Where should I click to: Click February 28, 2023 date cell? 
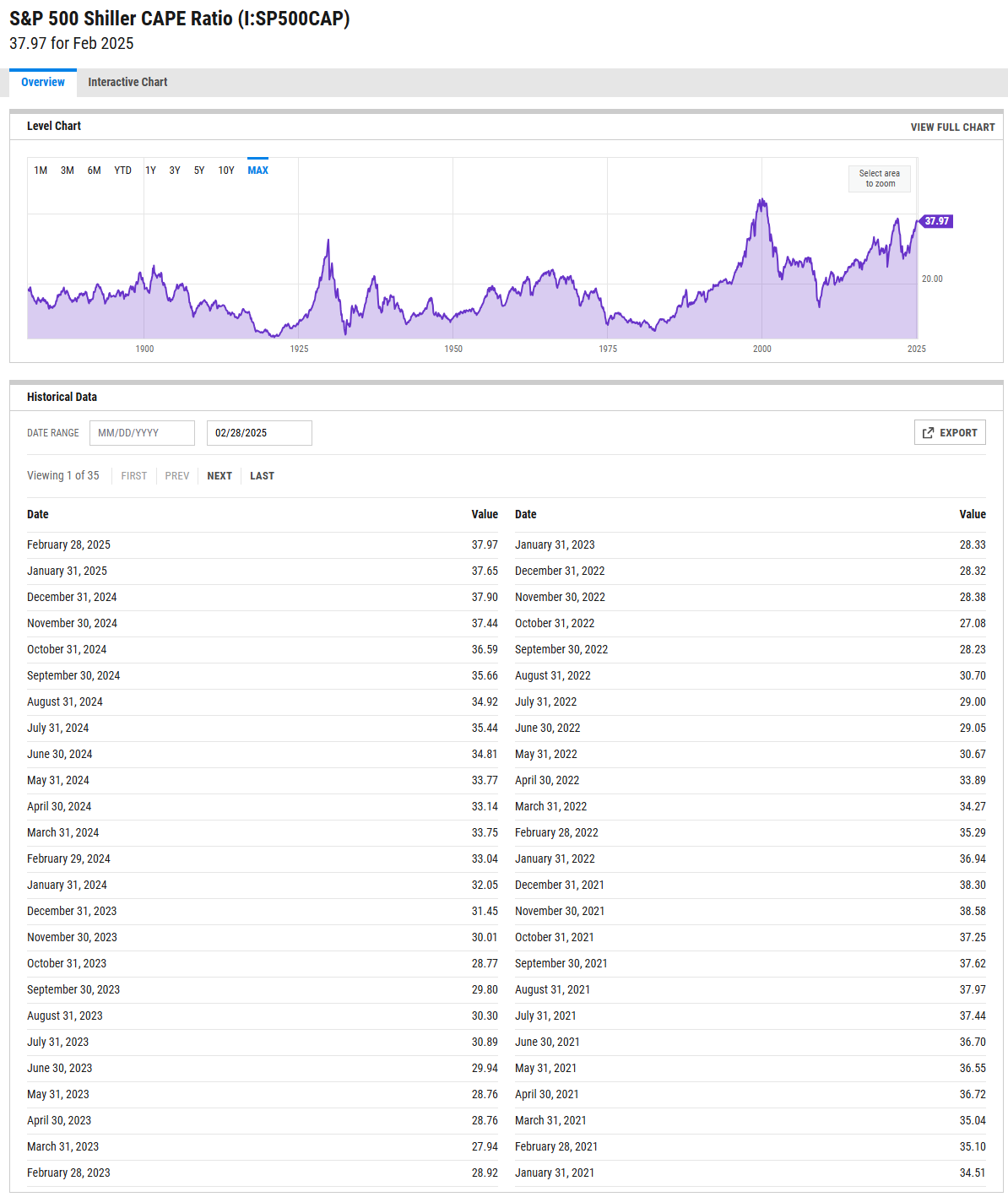[68, 1173]
